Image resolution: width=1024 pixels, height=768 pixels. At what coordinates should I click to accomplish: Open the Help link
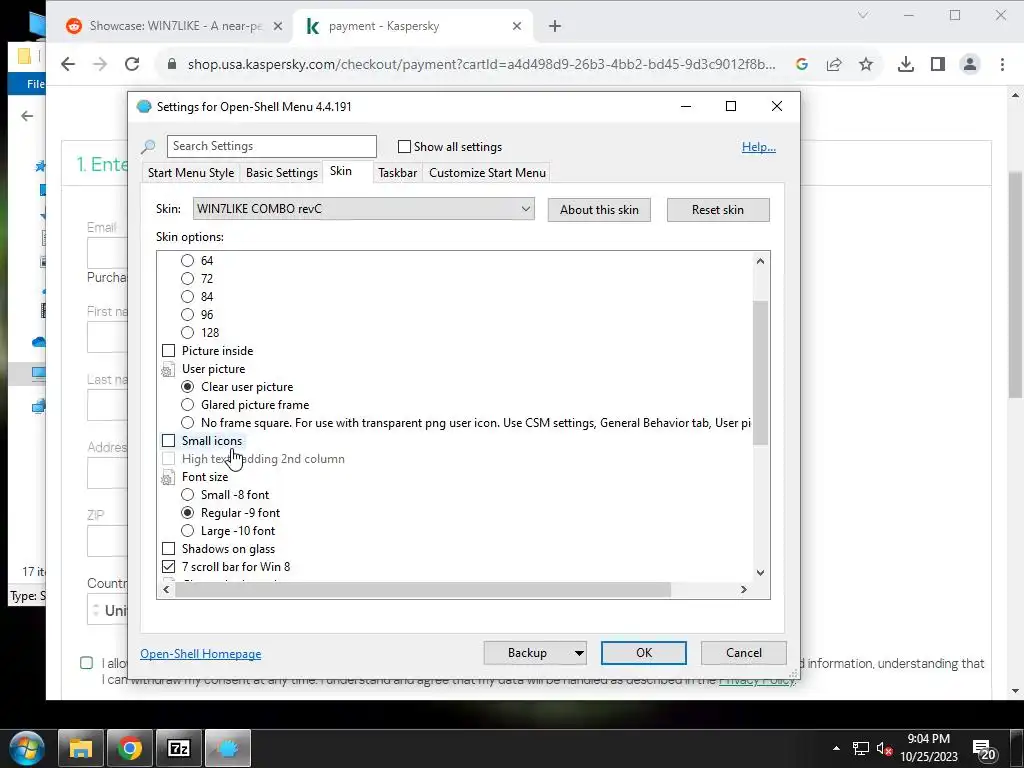pos(758,147)
